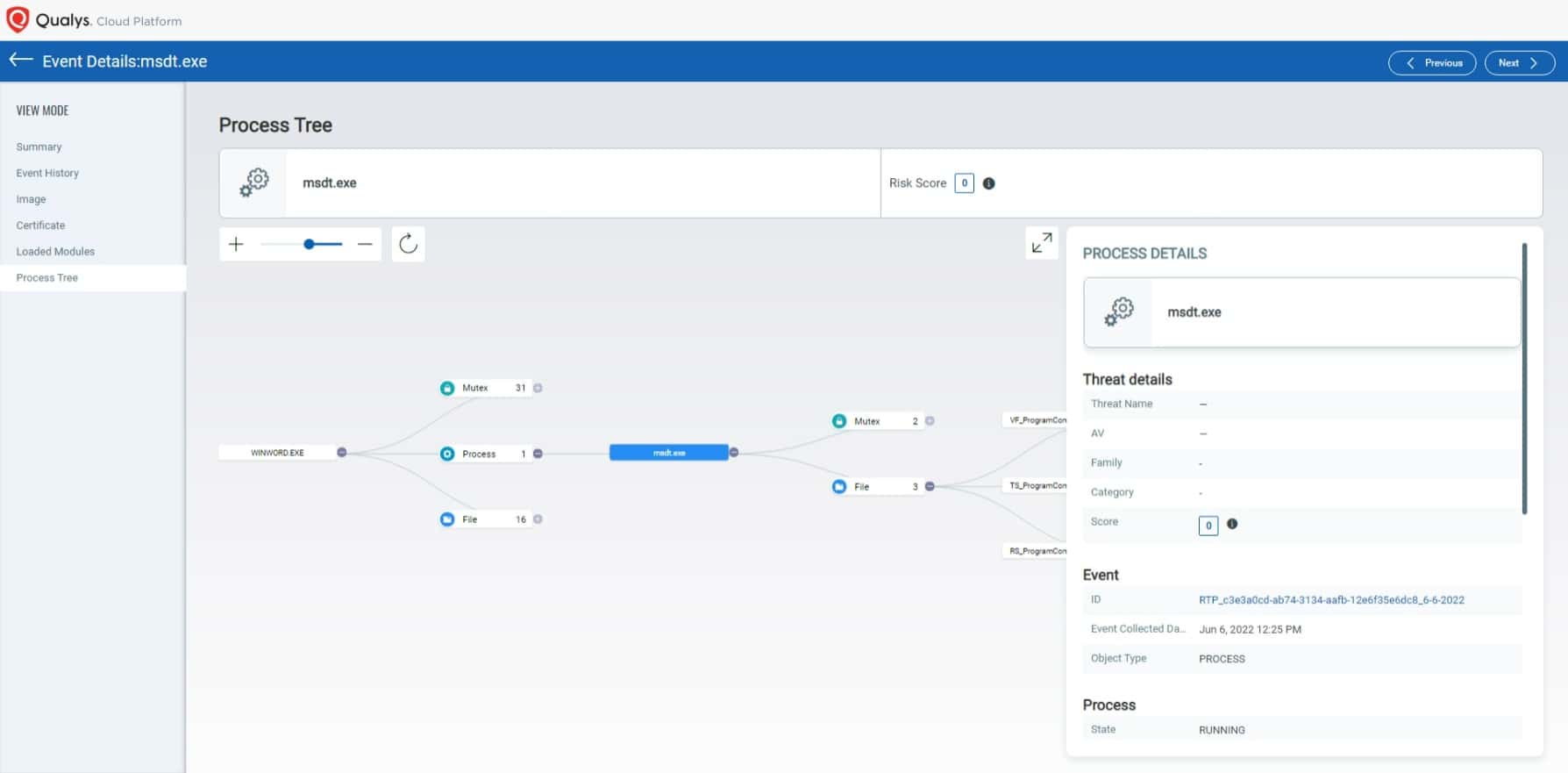This screenshot has height=773, width=1568.
Task: Click the Previous button
Action: [1432, 63]
